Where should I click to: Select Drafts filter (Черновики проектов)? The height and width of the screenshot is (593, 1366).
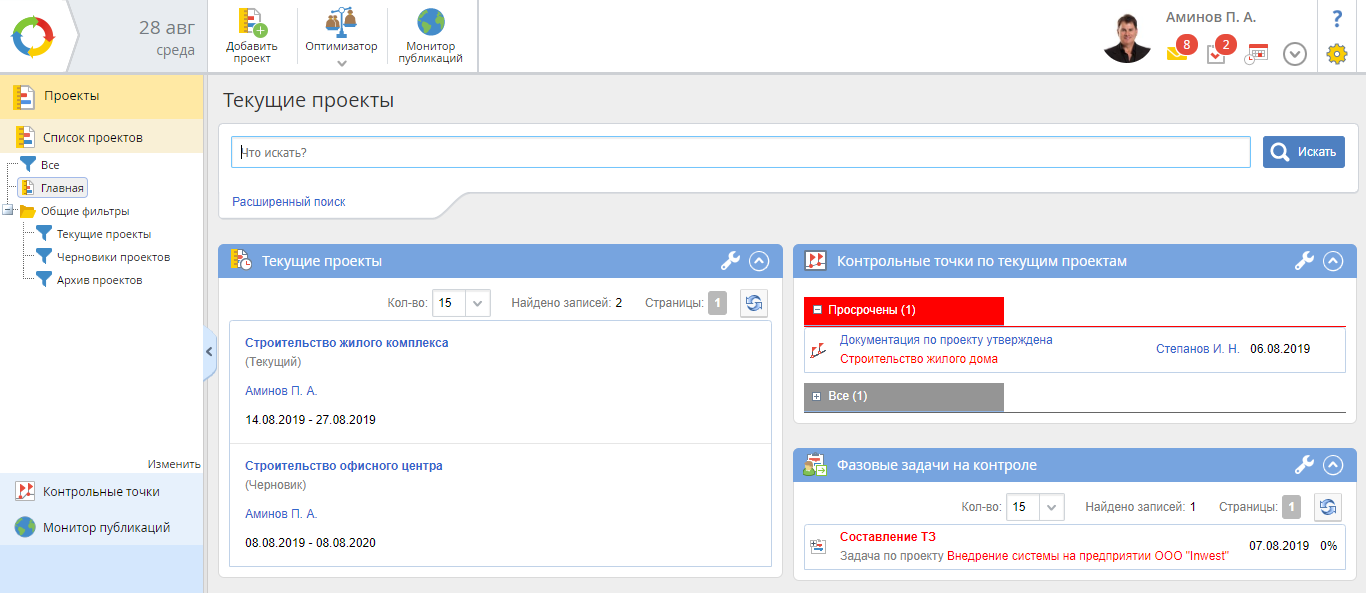click(x=112, y=257)
